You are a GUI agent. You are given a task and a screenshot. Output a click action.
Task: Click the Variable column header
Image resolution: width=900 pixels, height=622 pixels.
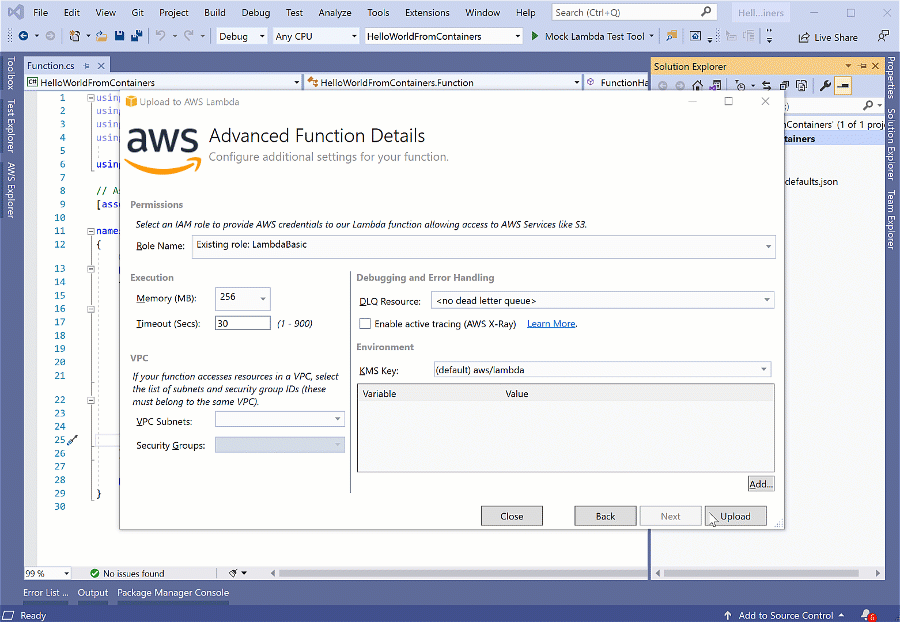point(379,394)
